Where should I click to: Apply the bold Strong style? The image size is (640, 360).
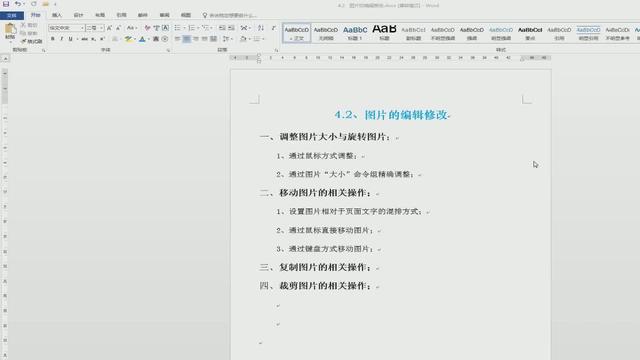(x=530, y=33)
